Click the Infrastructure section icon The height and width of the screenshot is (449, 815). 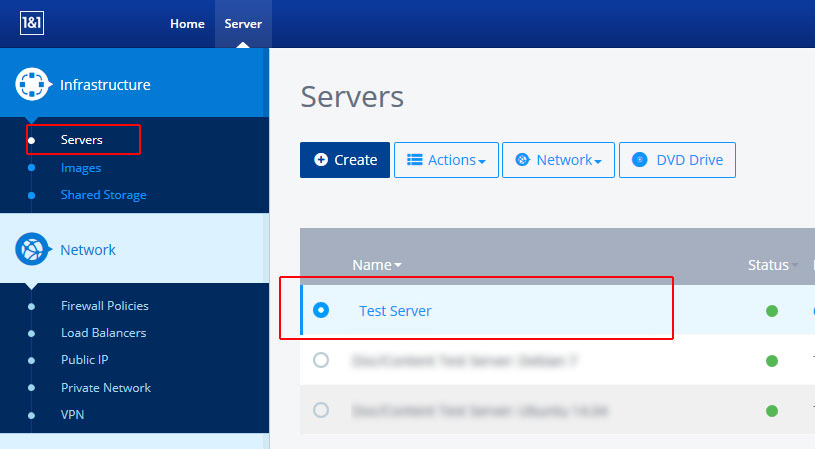coord(33,85)
